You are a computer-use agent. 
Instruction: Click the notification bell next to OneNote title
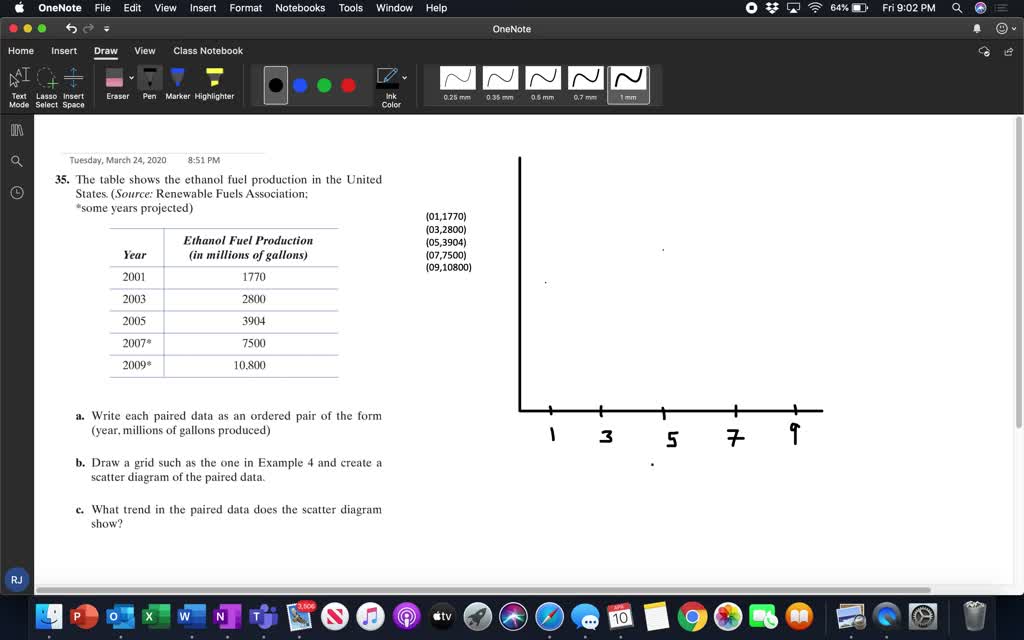(x=977, y=29)
